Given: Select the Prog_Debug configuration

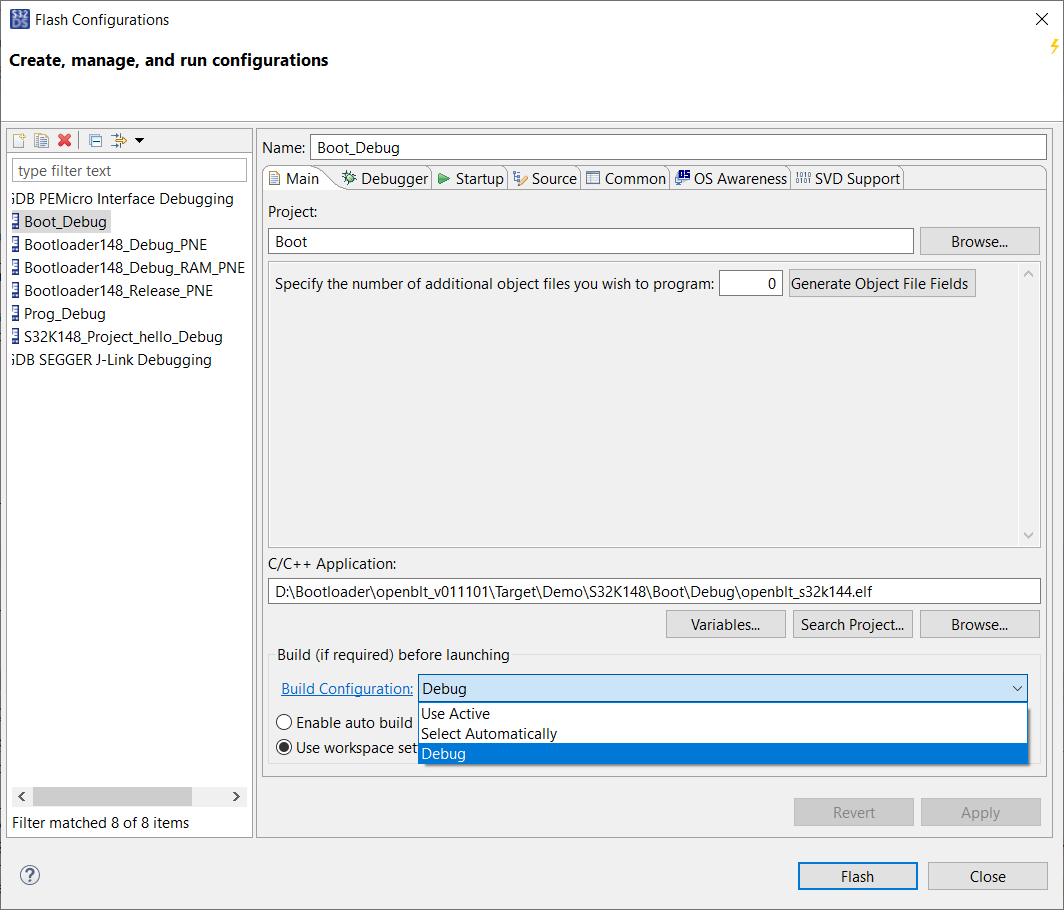Looking at the screenshot, I should 64,314.
